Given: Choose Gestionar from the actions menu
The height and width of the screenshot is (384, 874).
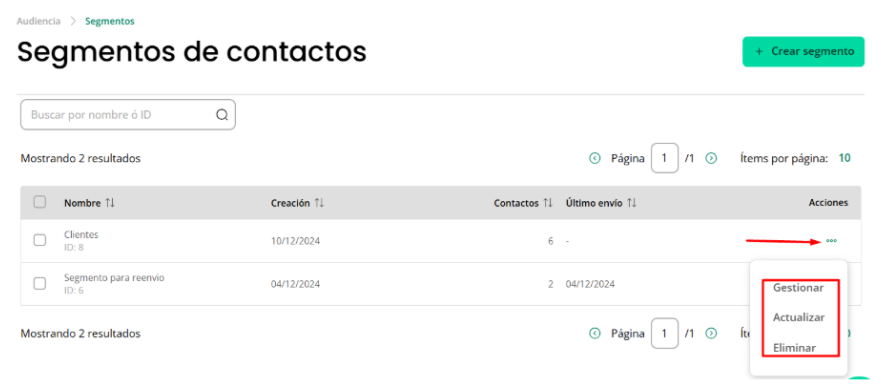Looking at the screenshot, I should 798,288.
